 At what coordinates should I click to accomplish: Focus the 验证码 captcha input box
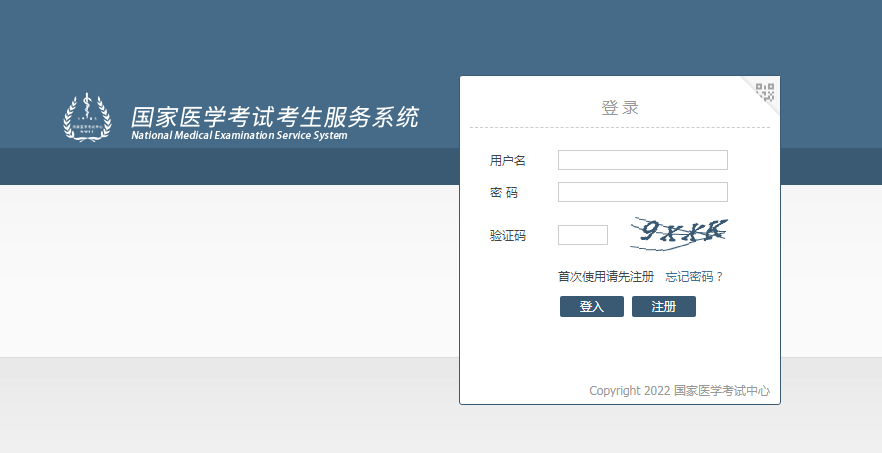[x=582, y=235]
